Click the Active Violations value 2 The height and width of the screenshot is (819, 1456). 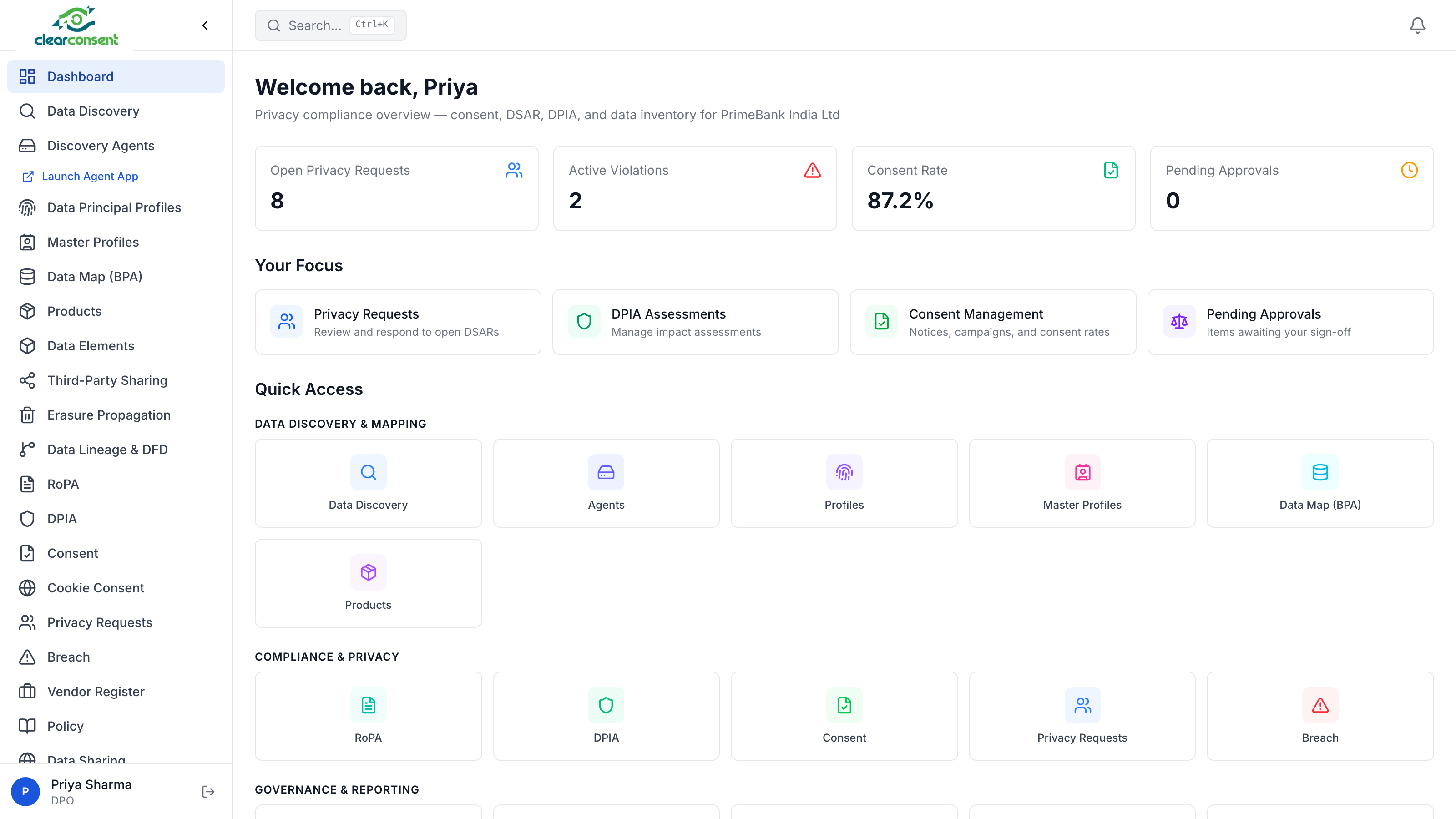pos(576,201)
